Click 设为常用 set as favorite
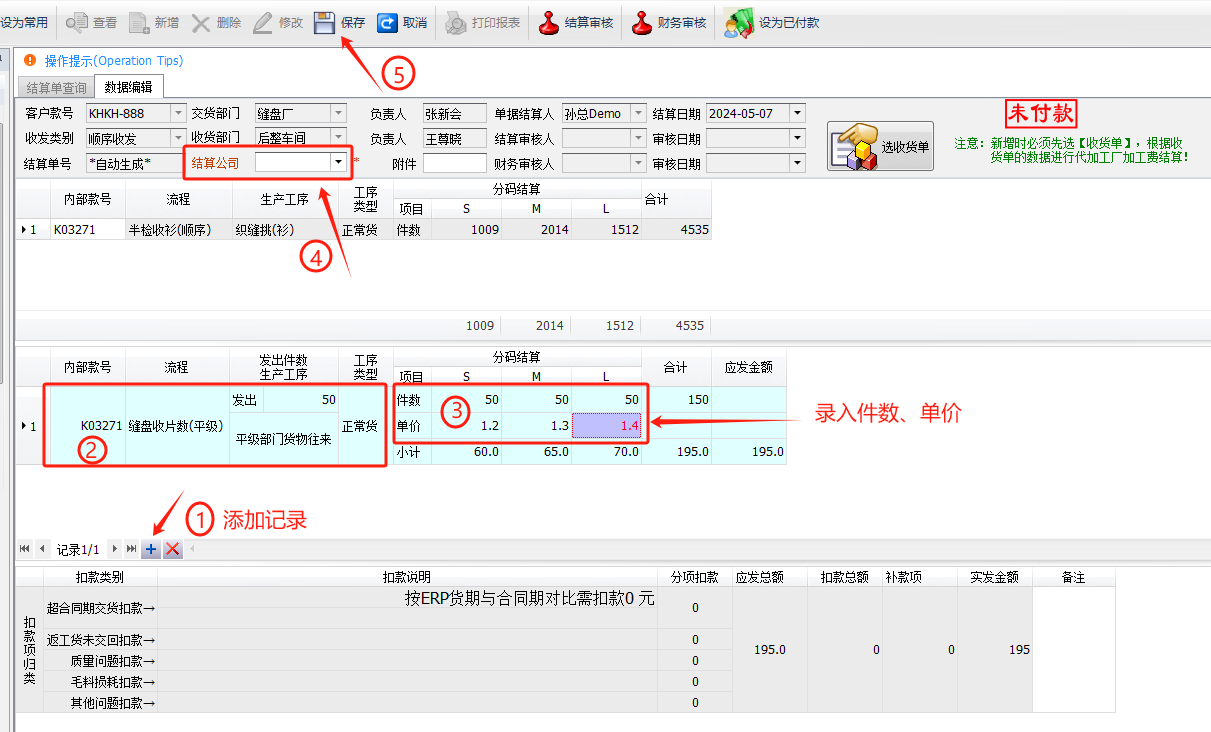 [24, 22]
